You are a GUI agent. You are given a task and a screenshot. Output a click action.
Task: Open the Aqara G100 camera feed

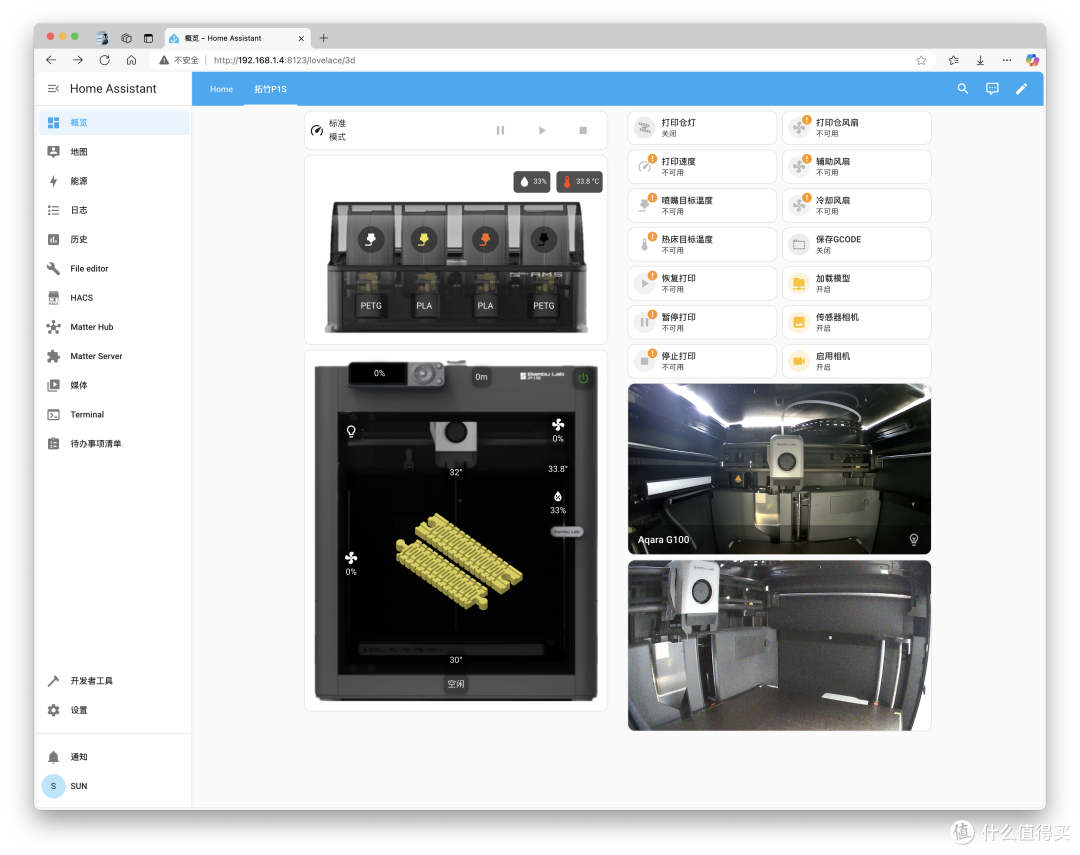[779, 468]
